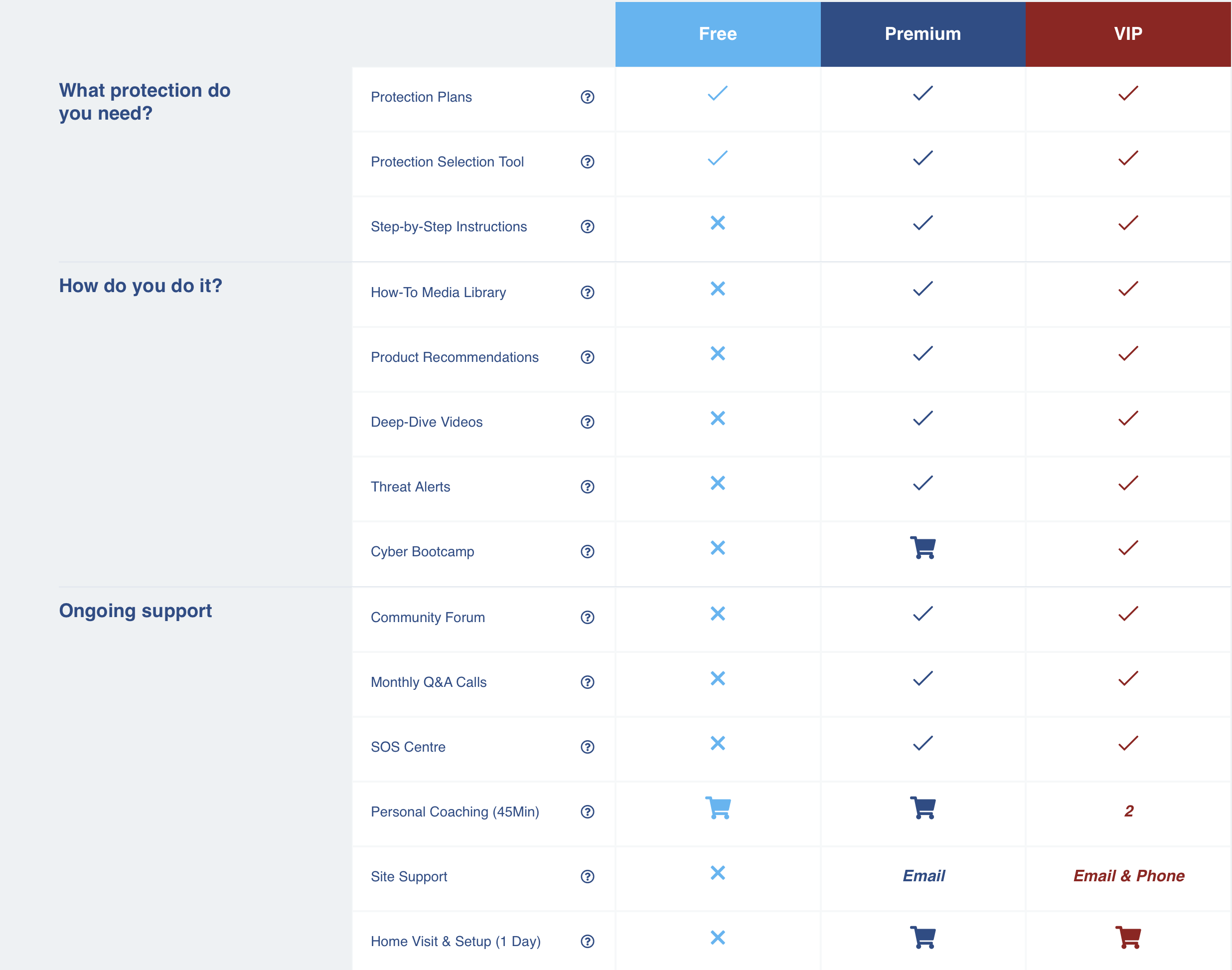Click help icon next to Step-by-Step Instructions

point(587,227)
